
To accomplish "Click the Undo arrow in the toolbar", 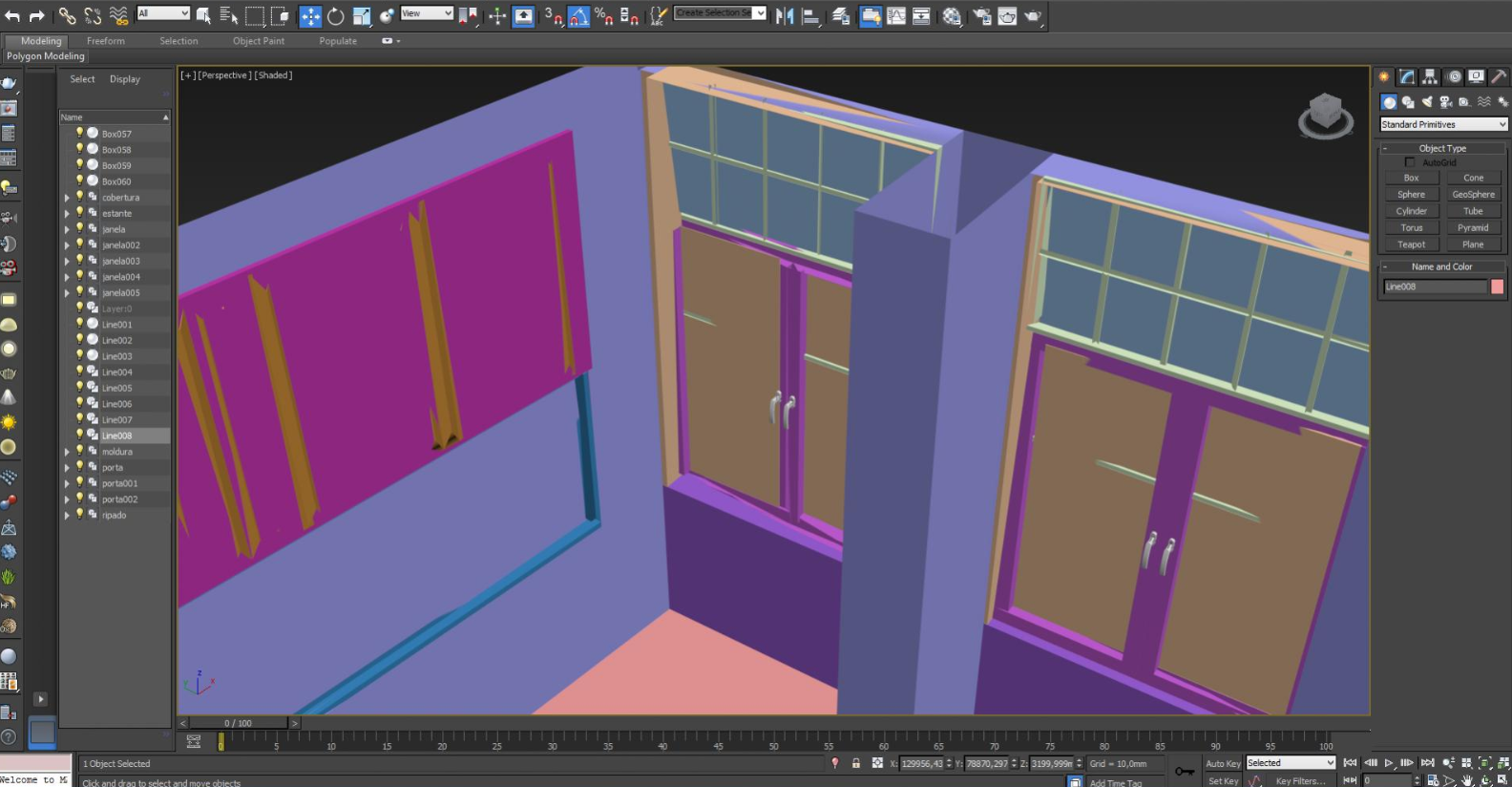I will coord(12,15).
